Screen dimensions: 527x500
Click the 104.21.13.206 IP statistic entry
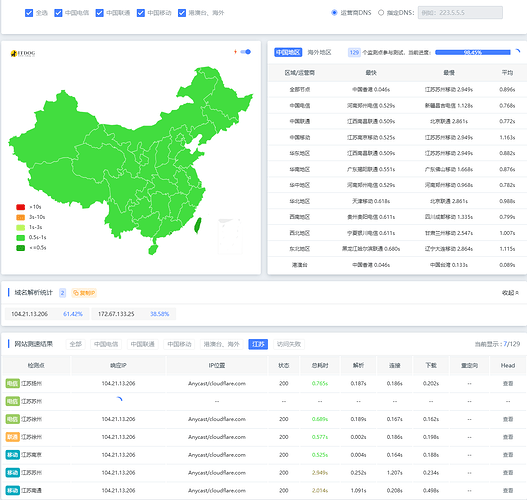coord(47,314)
